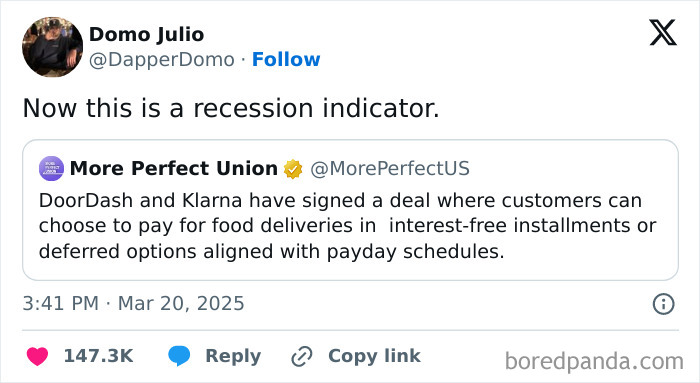Viewport: 700px width, 383px height.
Task: Open the More Perfect Union purple avatar
Action: pyautogui.click(x=51, y=168)
